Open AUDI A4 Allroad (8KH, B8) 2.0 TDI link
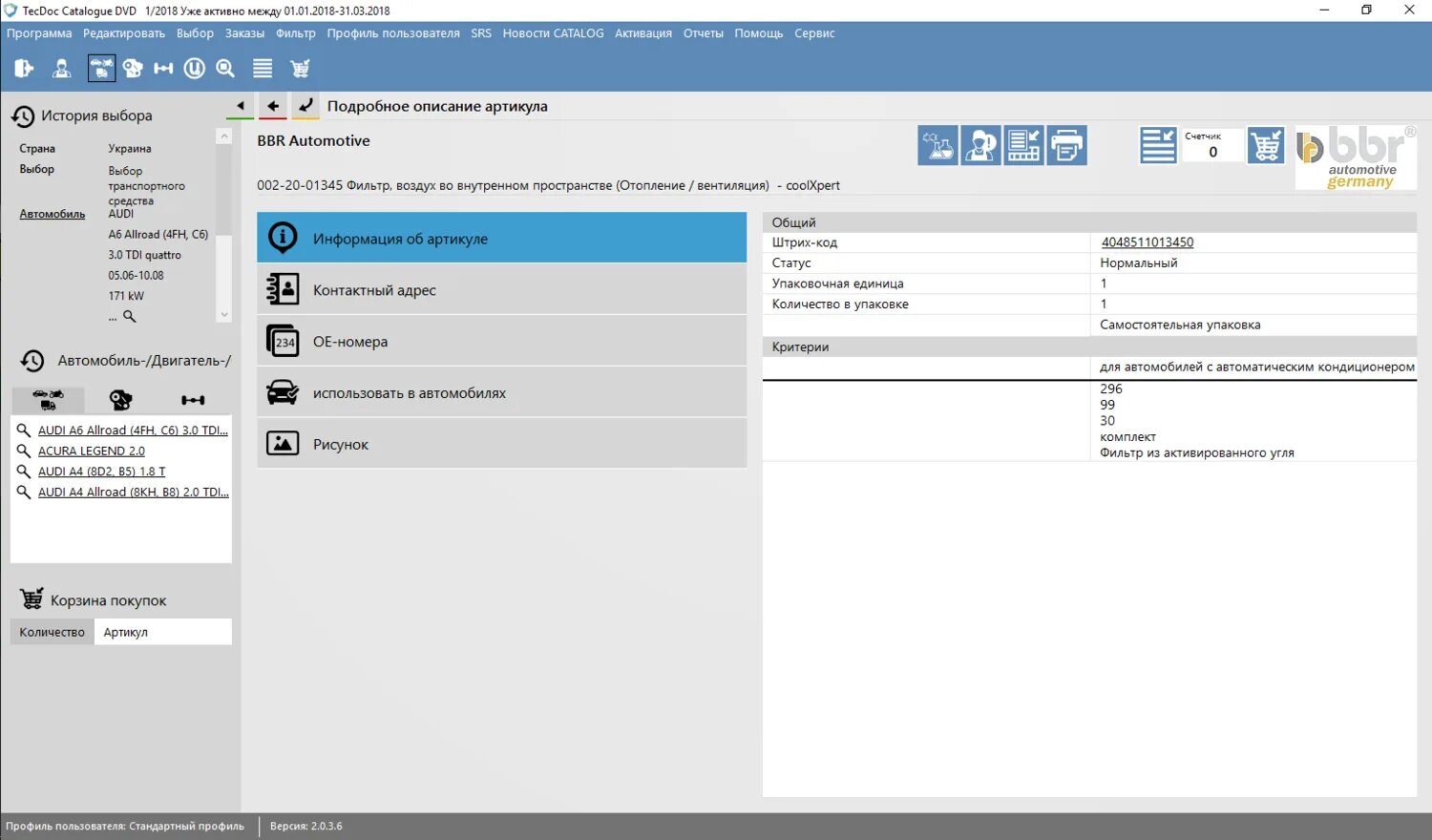 tap(133, 493)
